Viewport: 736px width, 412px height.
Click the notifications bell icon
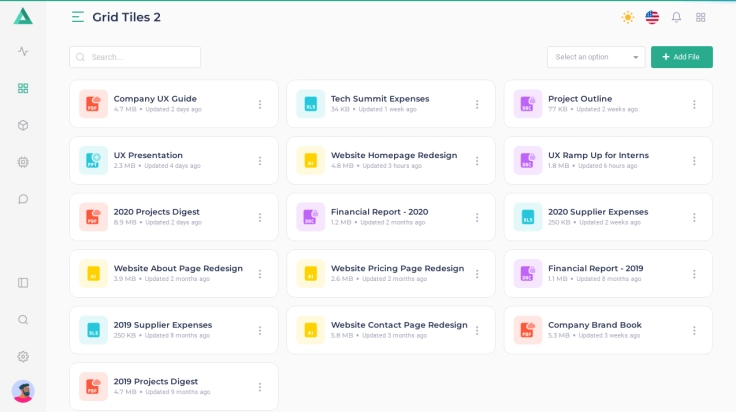click(676, 17)
